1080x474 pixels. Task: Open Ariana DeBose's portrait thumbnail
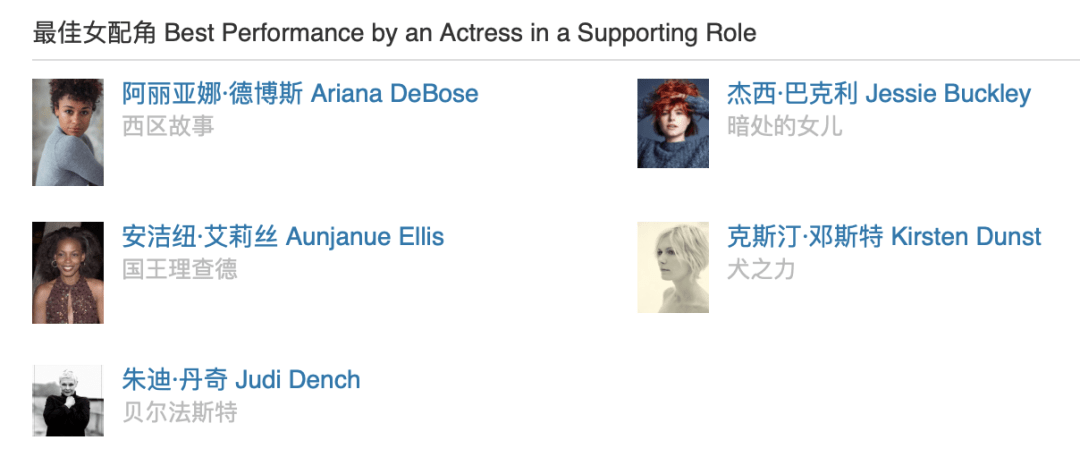pos(68,132)
